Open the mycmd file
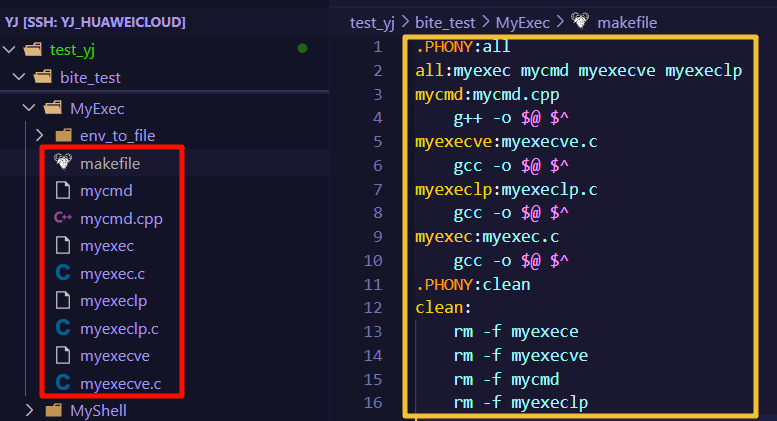Screen dimensions: 777x421 (x=106, y=191)
